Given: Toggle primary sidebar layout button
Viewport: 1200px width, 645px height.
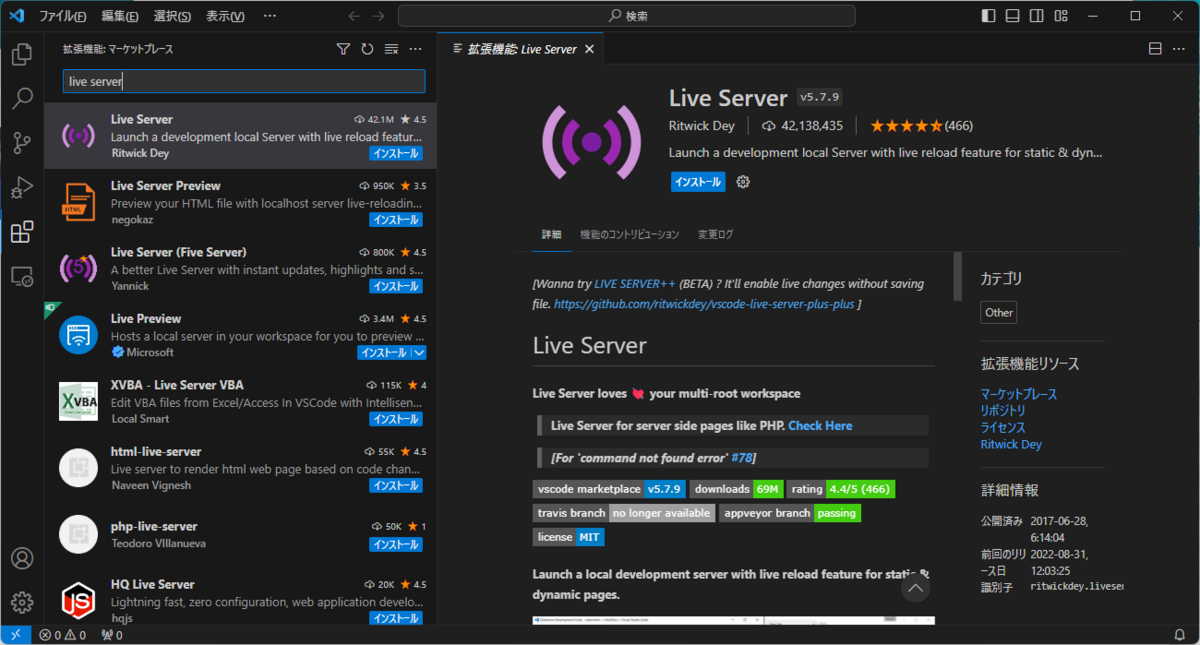Looking at the screenshot, I should click(988, 16).
